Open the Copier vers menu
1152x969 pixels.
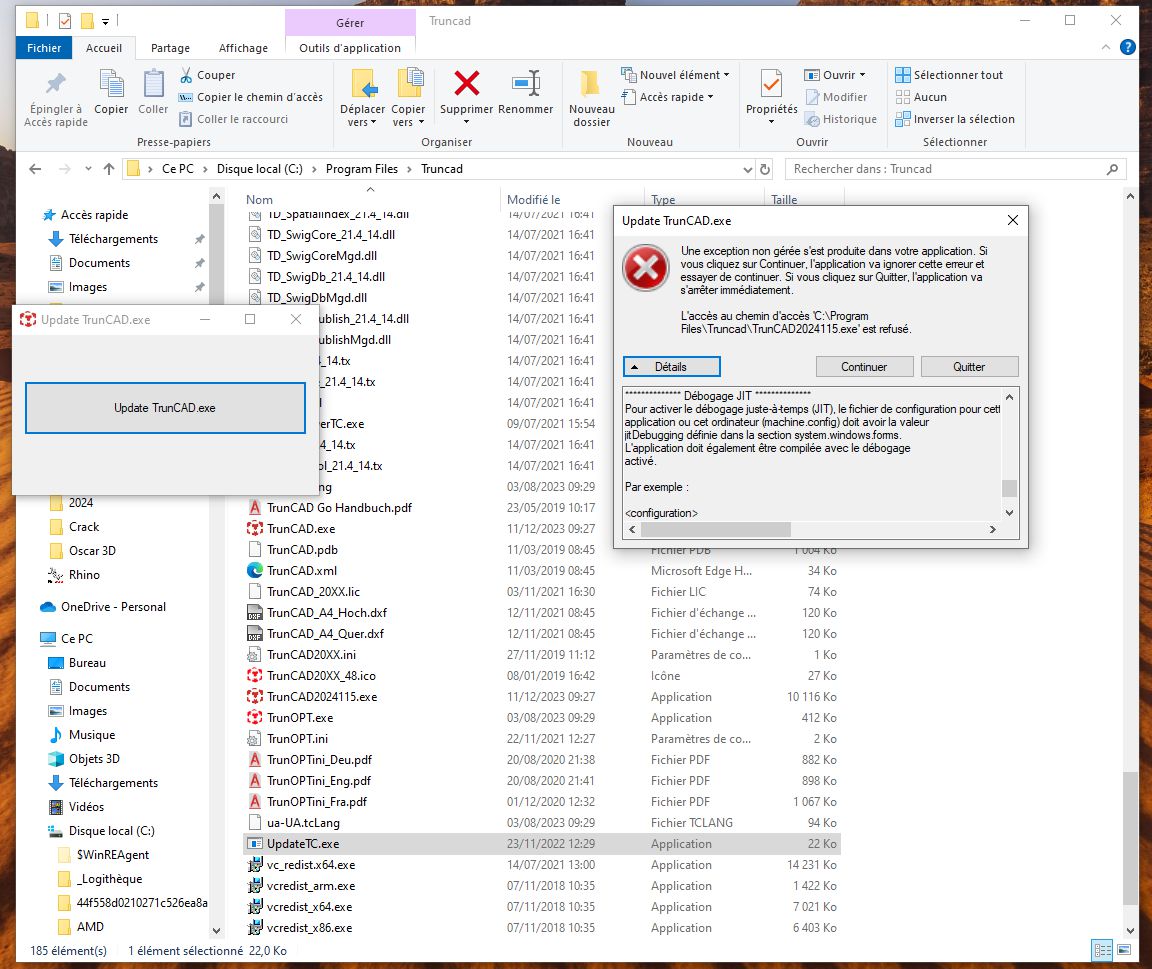tap(408, 98)
